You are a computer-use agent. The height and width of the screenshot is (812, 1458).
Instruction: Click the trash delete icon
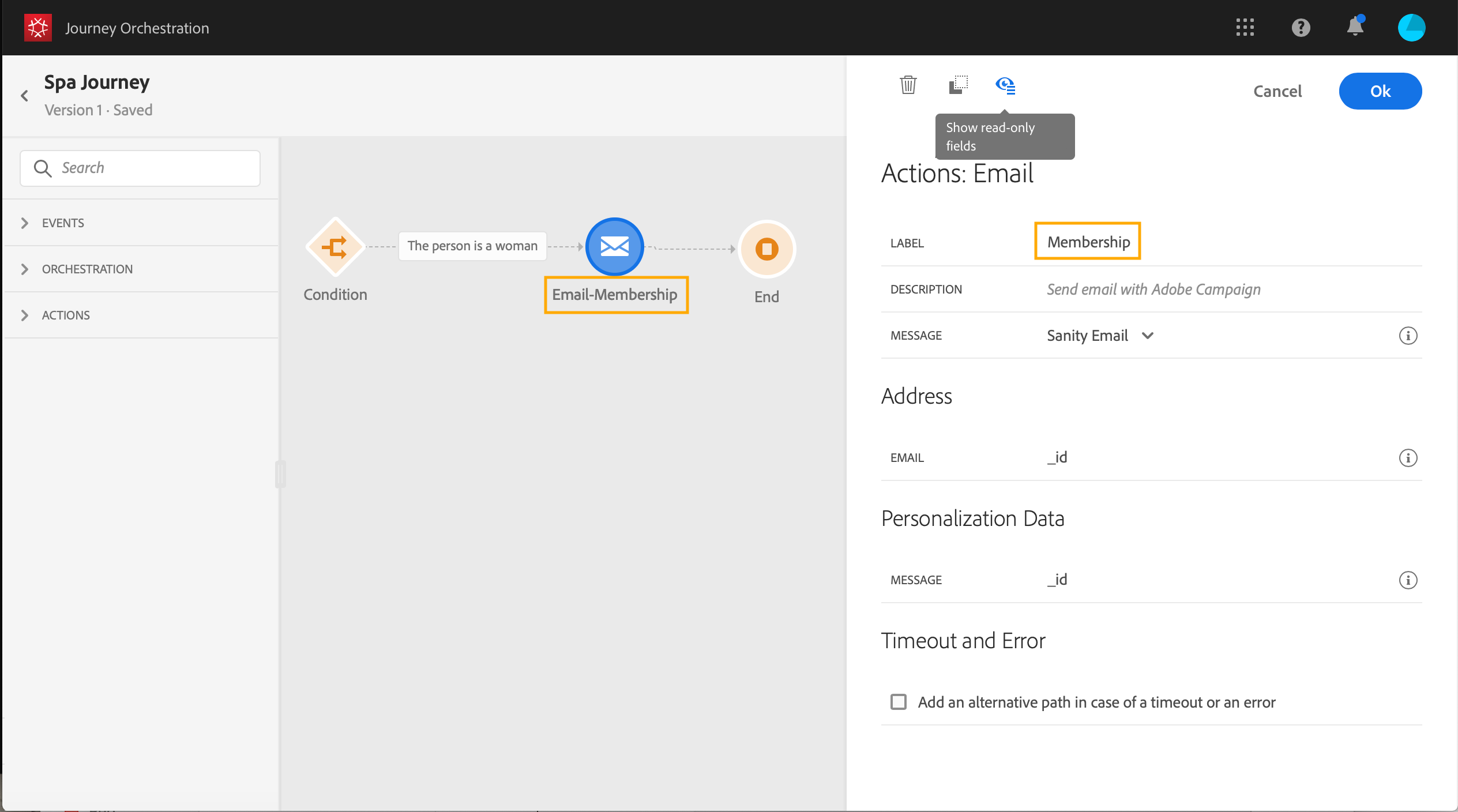(x=908, y=85)
